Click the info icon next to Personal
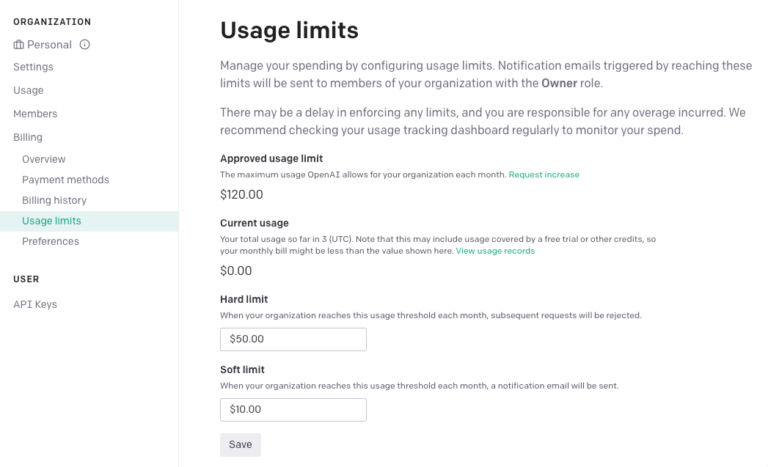The height and width of the screenshot is (467, 768). tap(85, 44)
